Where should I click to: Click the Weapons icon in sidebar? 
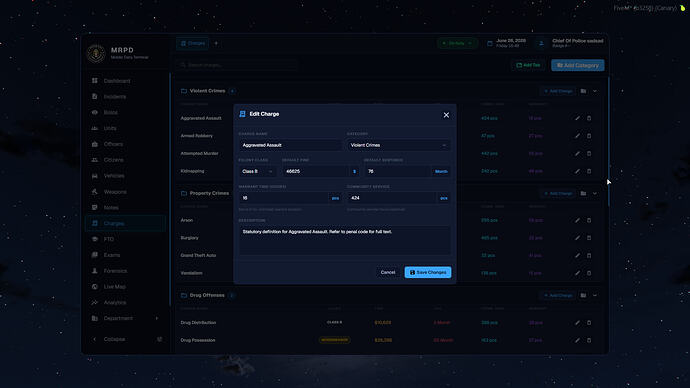[95, 192]
